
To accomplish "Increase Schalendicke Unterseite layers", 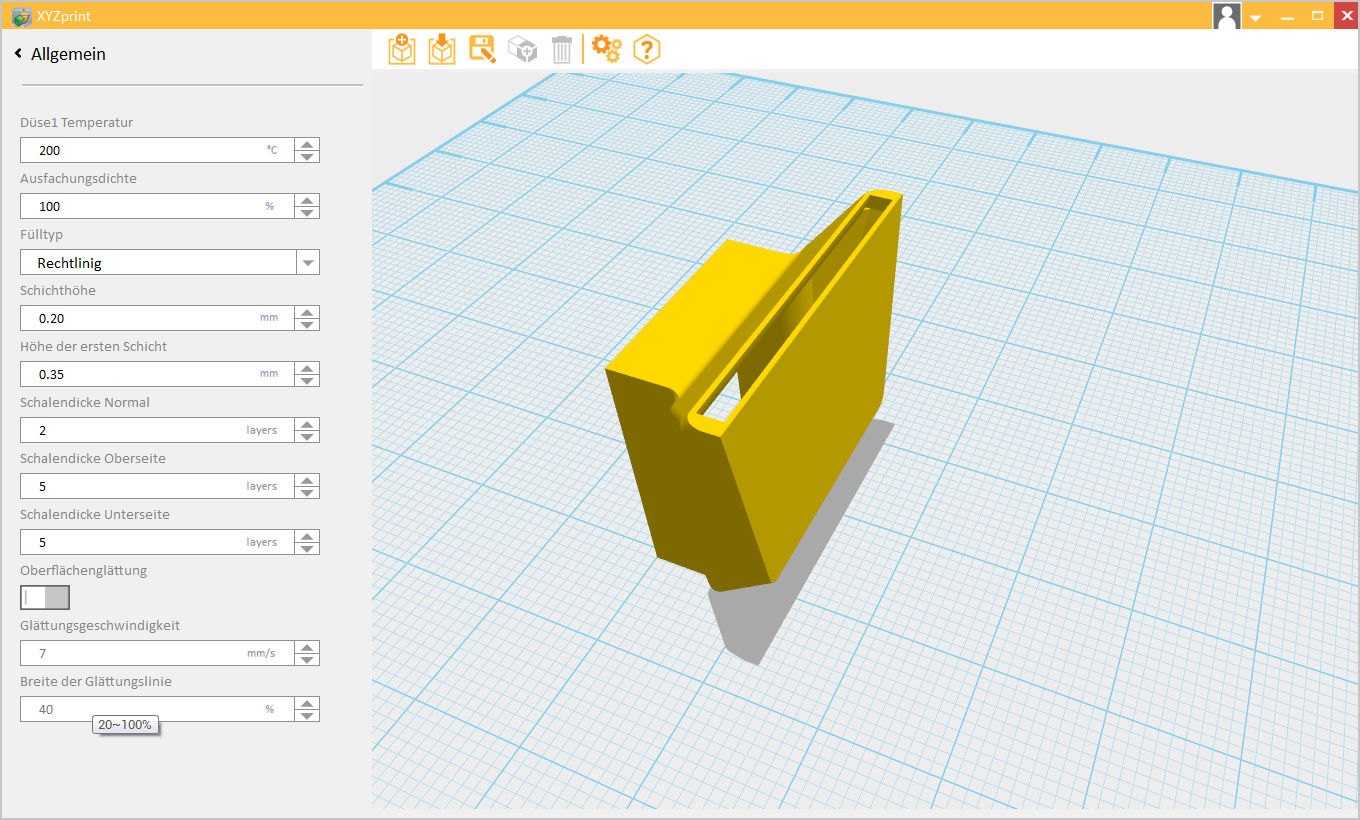I will [x=308, y=537].
